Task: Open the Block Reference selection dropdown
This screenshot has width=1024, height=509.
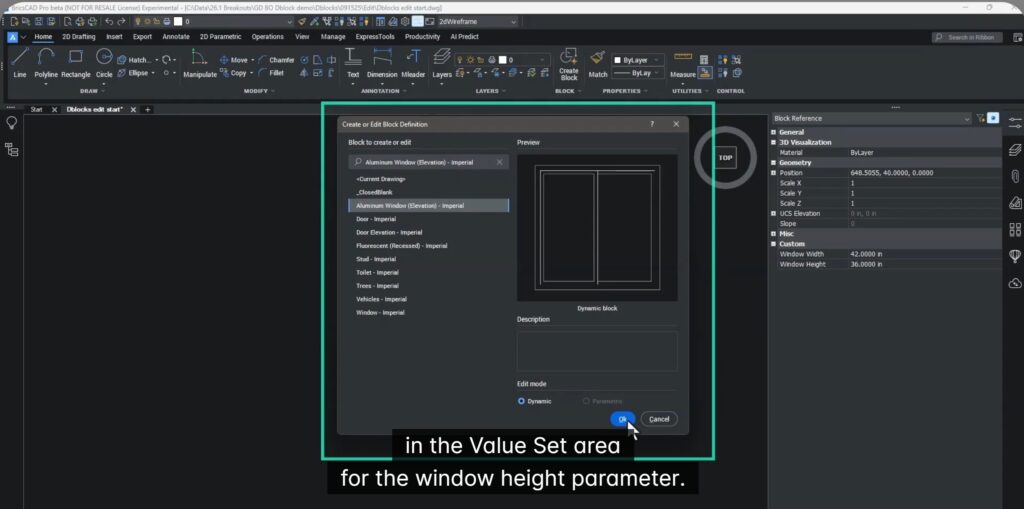Action: click(x=871, y=118)
